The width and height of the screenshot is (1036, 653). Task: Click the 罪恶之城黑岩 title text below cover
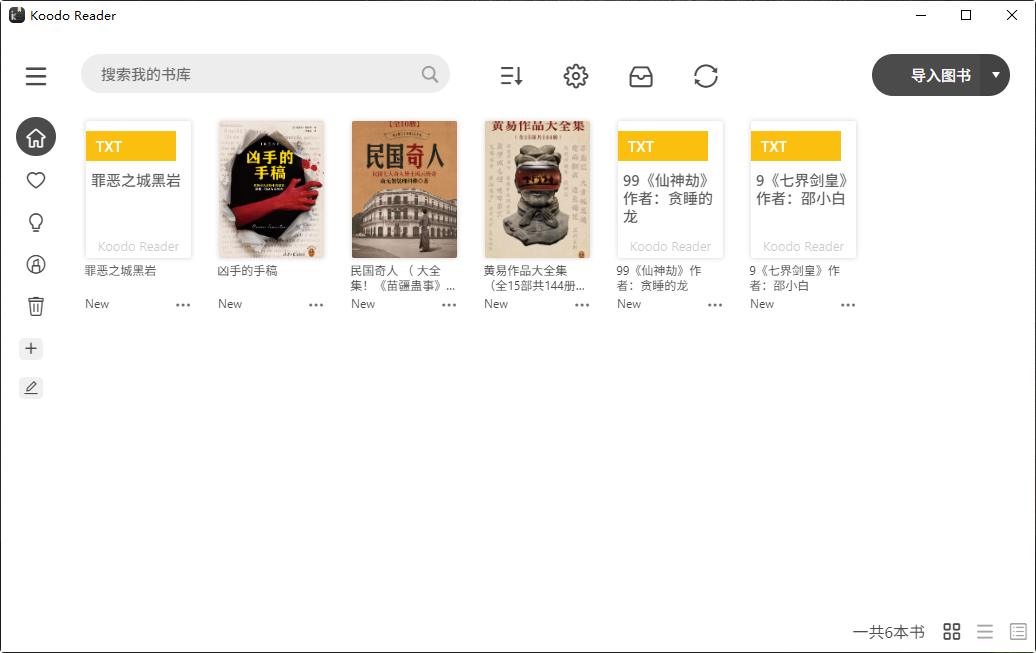coord(120,271)
